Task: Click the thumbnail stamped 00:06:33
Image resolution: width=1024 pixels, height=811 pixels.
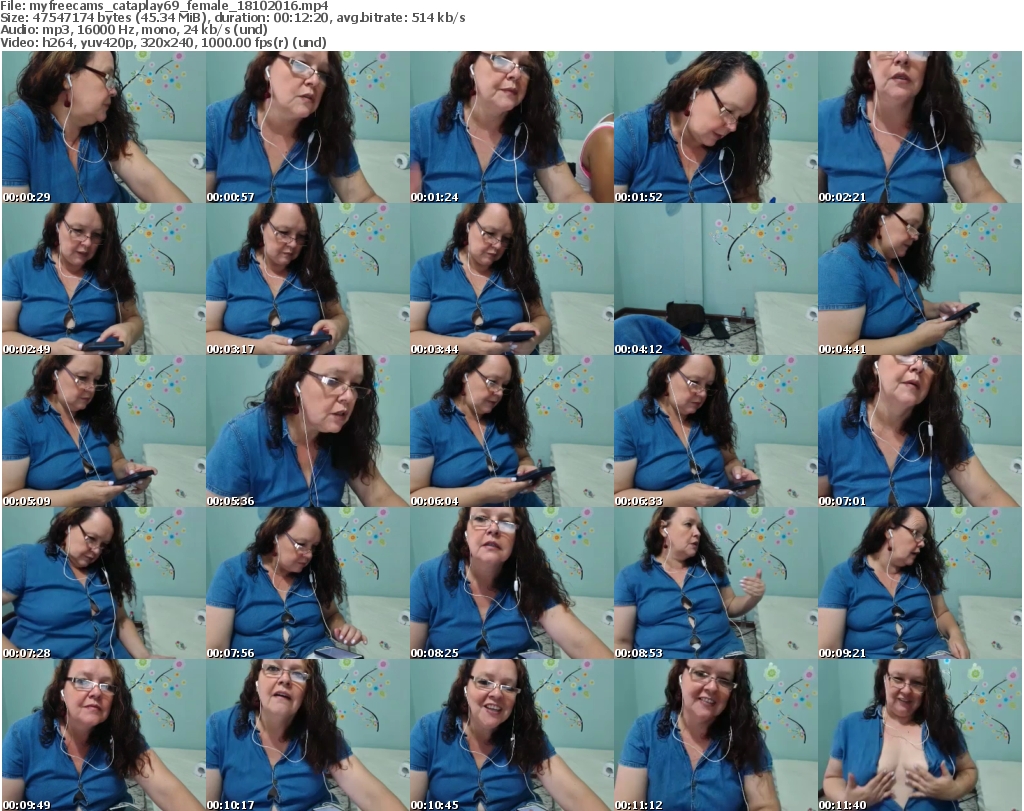Action: point(716,431)
